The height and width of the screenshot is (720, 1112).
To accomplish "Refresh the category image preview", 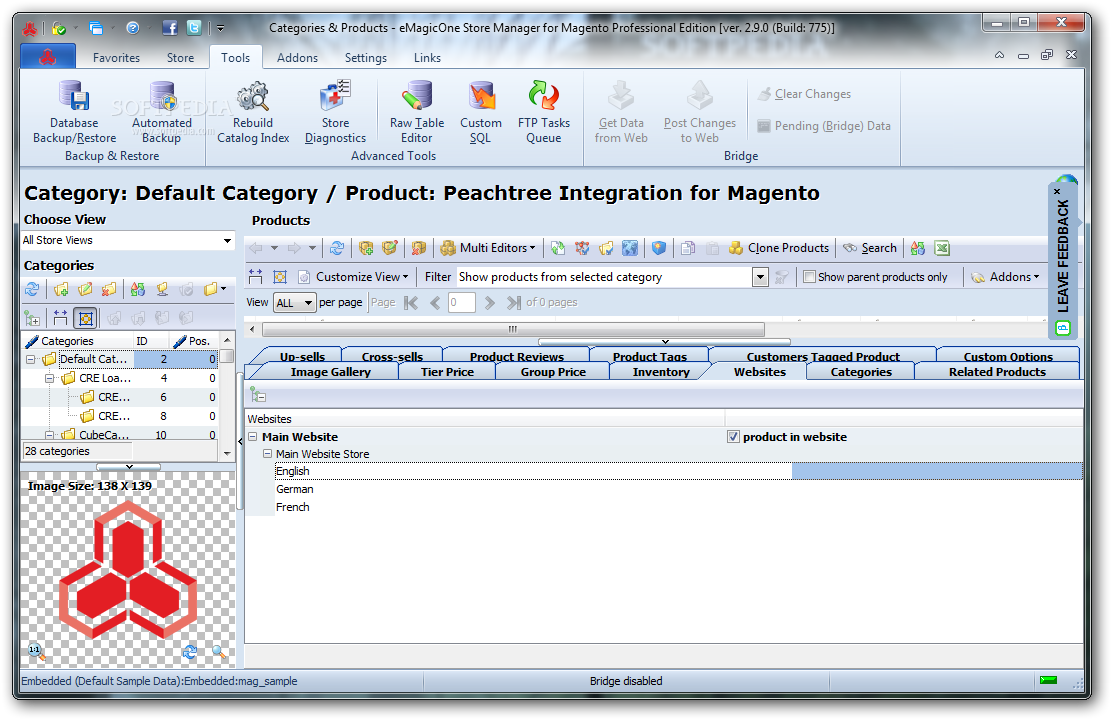I will click(190, 651).
